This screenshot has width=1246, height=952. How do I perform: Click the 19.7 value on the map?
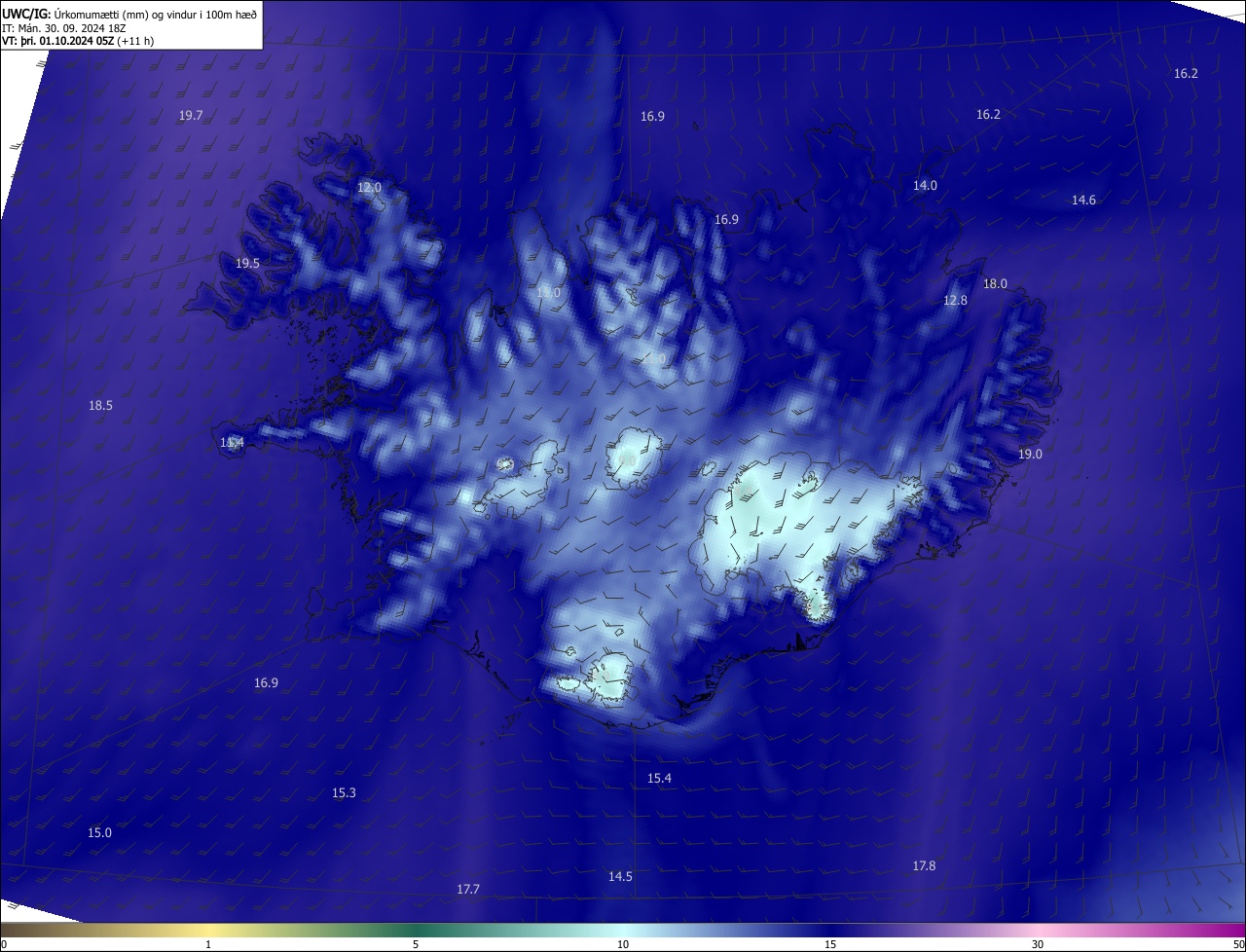click(191, 115)
